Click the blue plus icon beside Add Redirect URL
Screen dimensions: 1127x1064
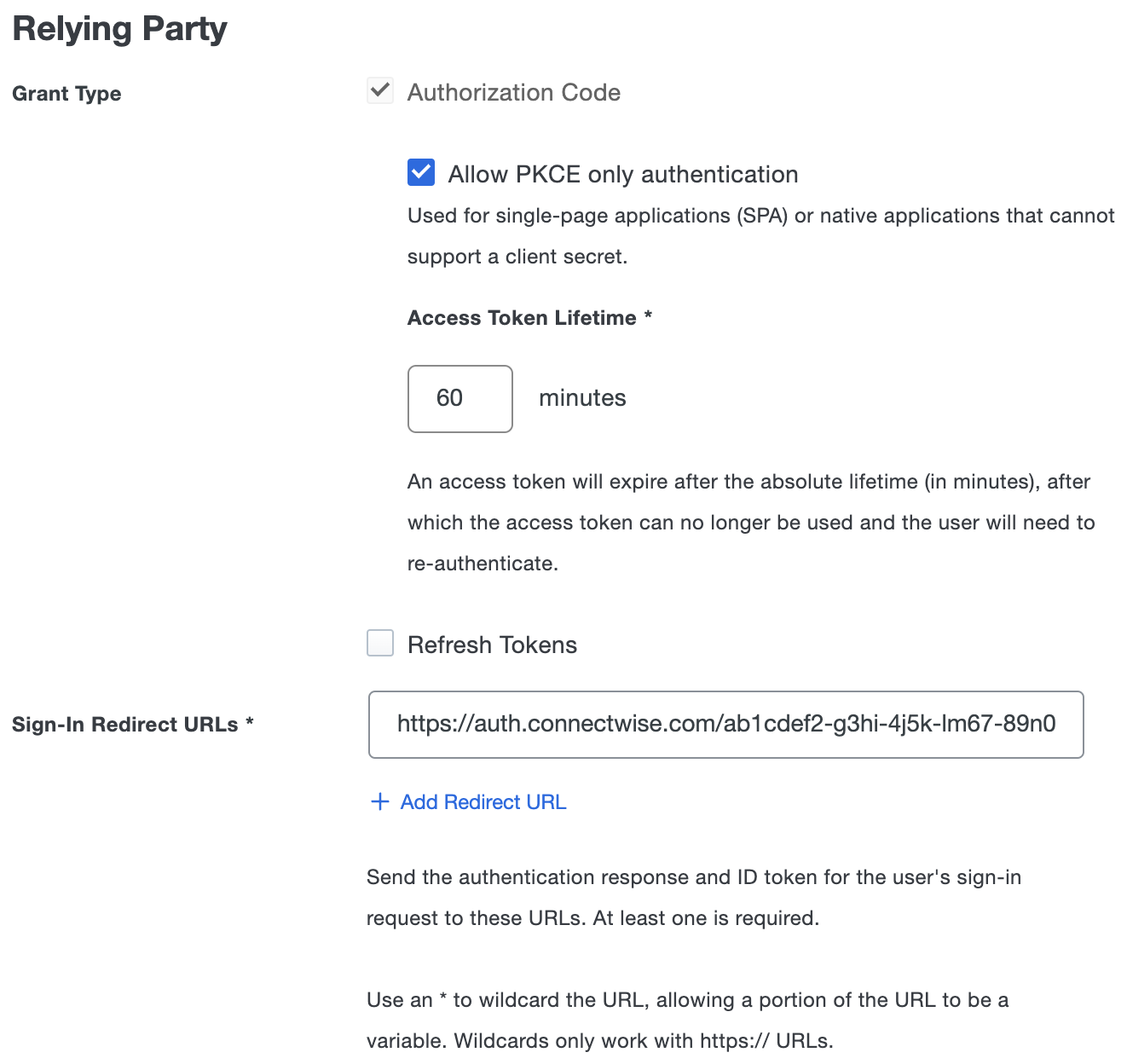tap(379, 802)
